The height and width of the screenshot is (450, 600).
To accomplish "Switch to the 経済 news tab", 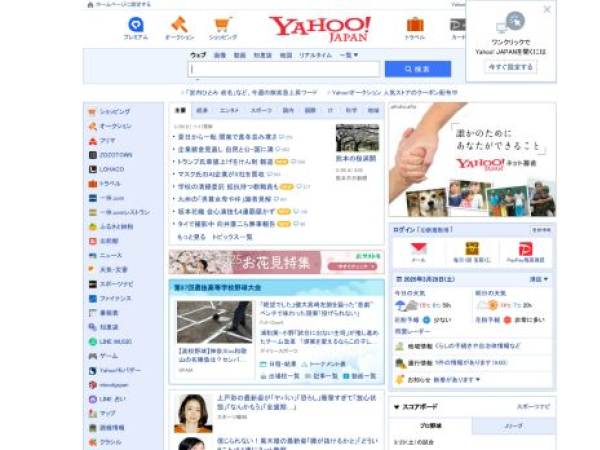I will pos(202,111).
